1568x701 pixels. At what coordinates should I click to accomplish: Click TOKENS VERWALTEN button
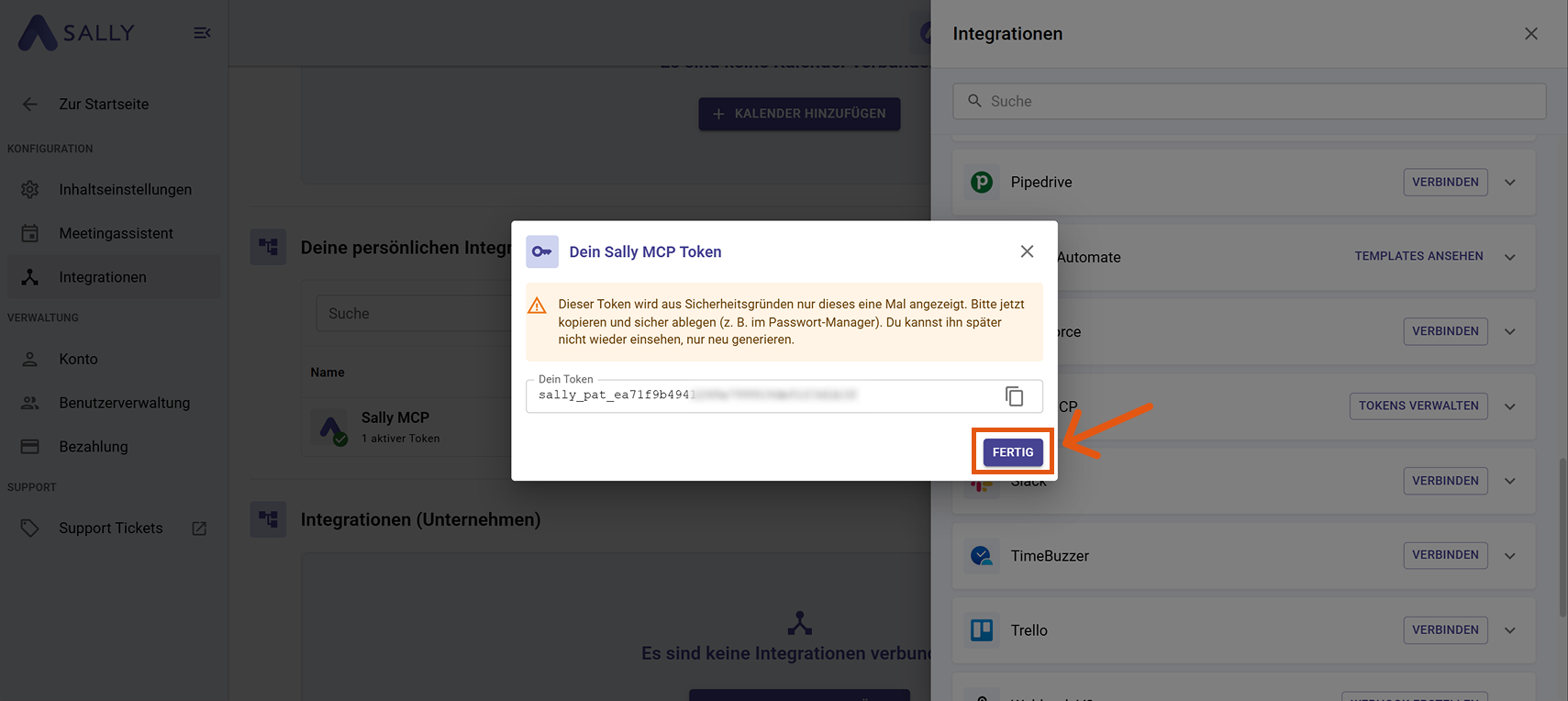point(1418,406)
